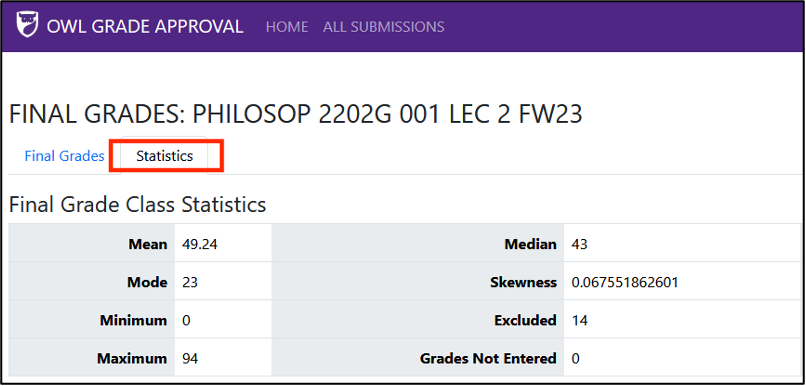Open ALL SUBMISSIONS in the navbar
The width and height of the screenshot is (806, 386).
(383, 26)
